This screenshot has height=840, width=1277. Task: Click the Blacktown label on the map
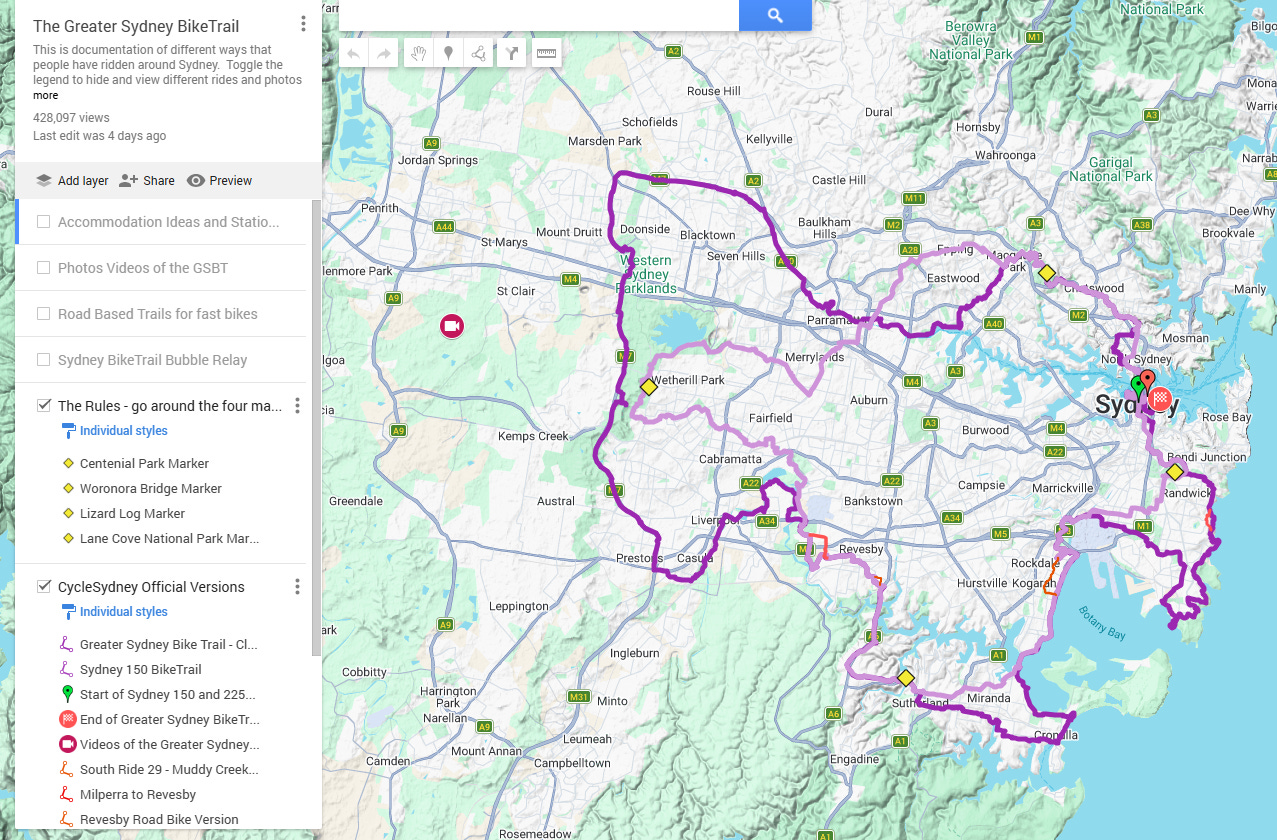pyautogui.click(x=707, y=236)
